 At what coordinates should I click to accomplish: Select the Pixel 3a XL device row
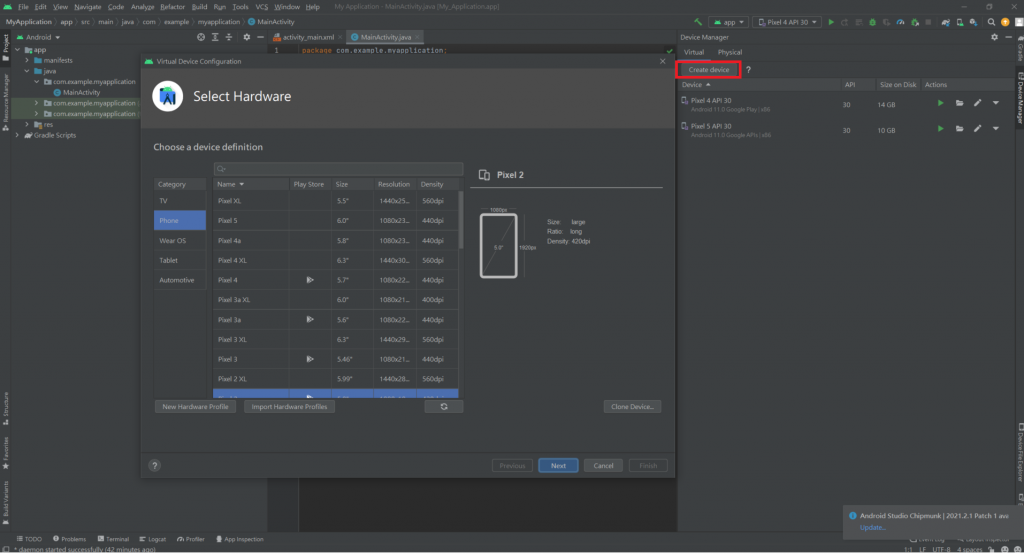tap(336, 300)
